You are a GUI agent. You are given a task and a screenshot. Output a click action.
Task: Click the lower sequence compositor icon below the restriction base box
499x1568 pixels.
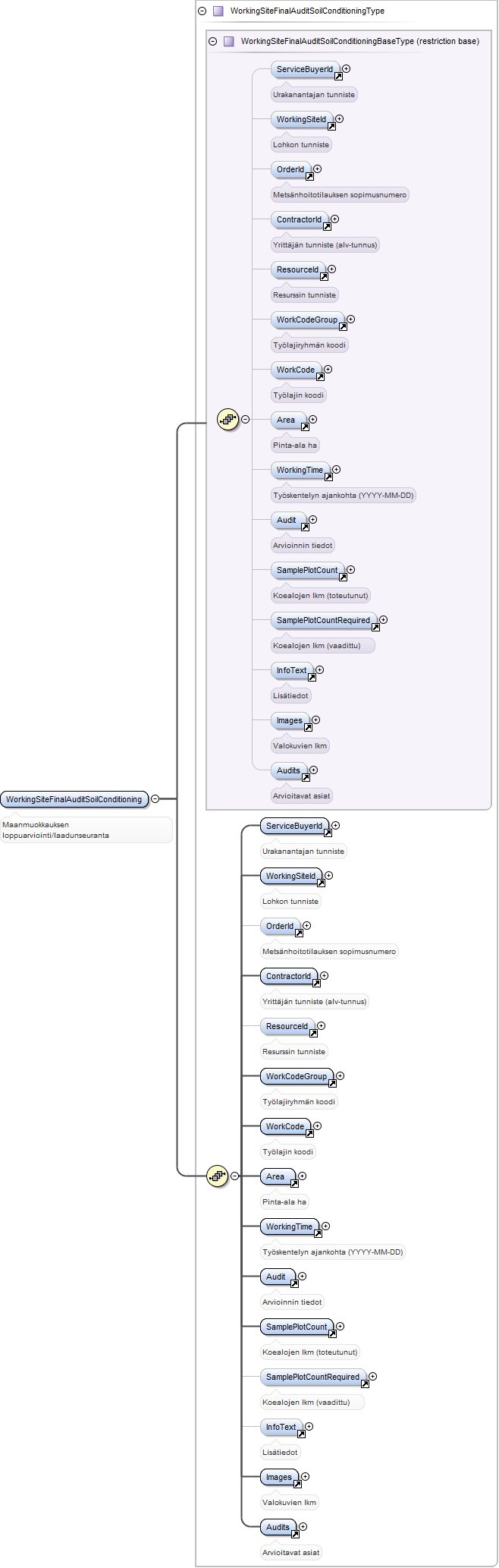point(218,1176)
